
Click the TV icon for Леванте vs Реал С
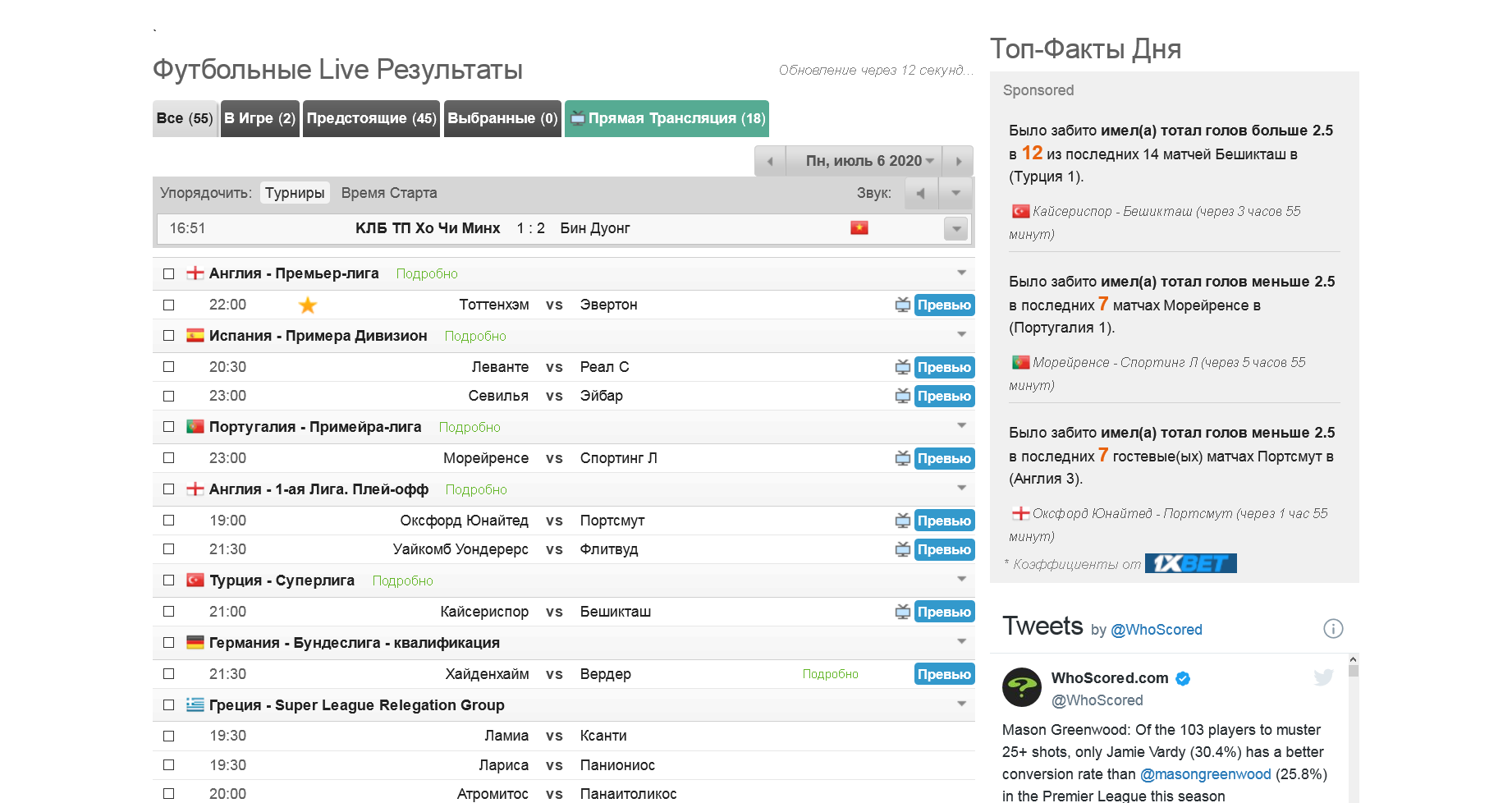point(902,367)
